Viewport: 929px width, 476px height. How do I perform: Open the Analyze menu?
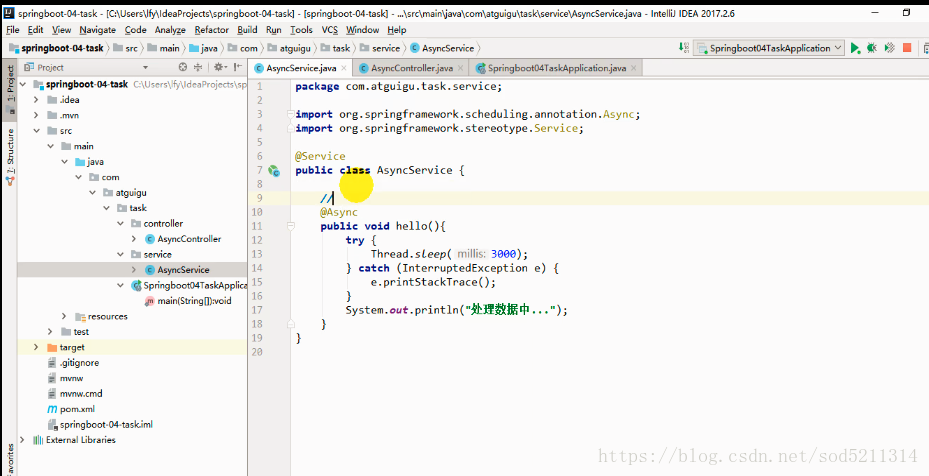(x=171, y=30)
